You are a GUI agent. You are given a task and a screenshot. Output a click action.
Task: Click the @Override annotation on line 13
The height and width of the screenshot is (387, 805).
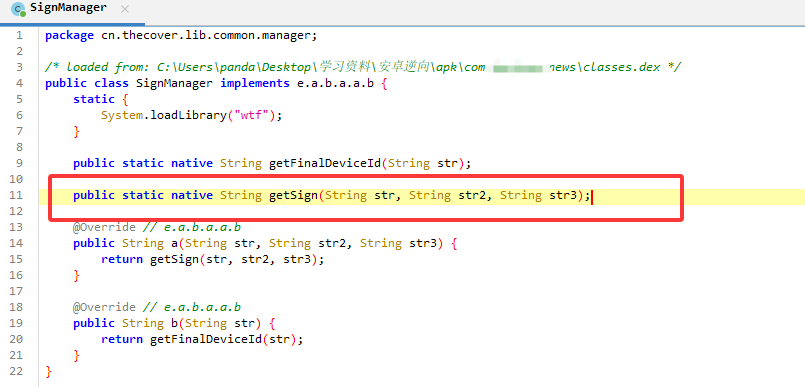point(104,227)
